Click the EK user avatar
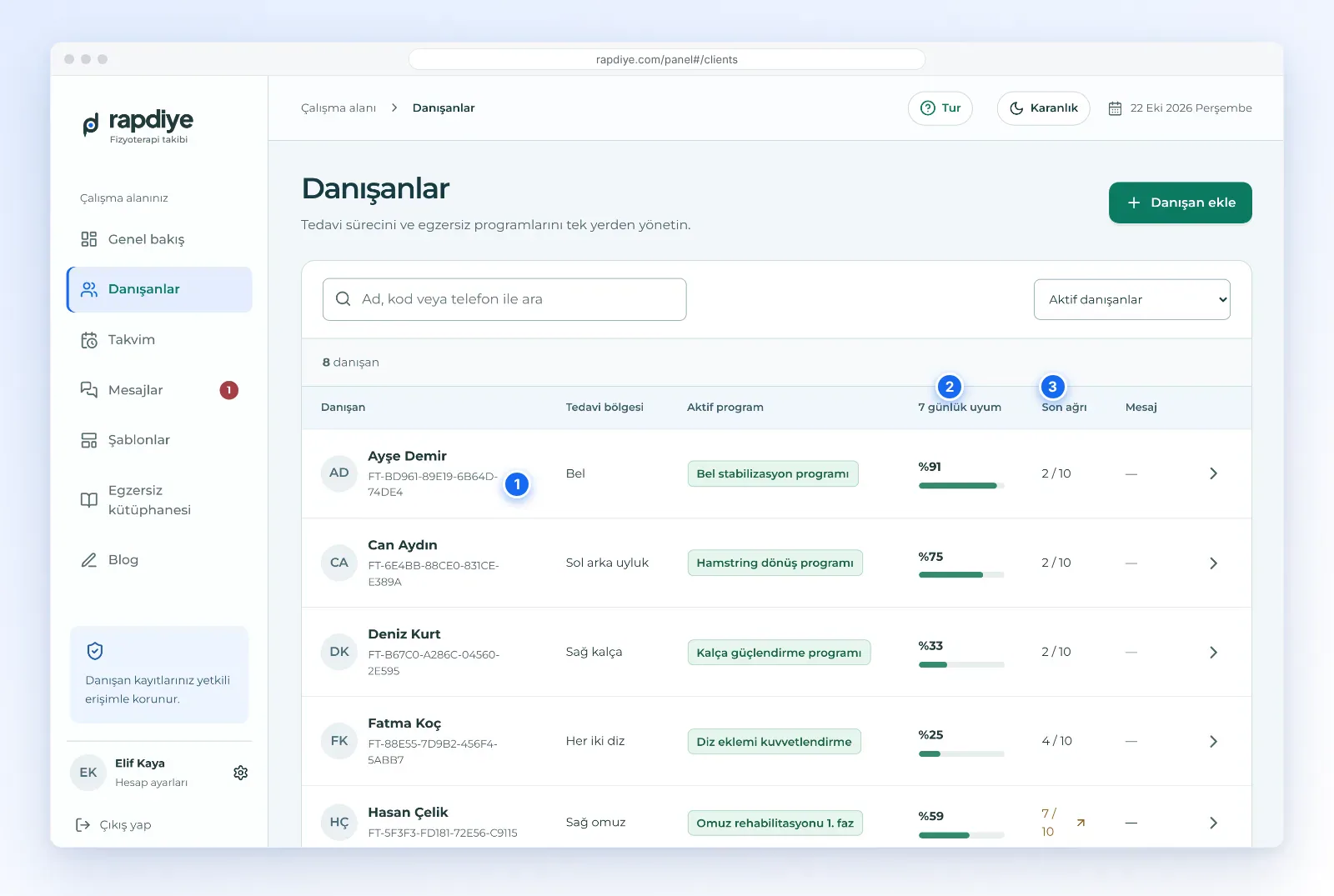This screenshot has height=896, width=1334. tap(88, 773)
